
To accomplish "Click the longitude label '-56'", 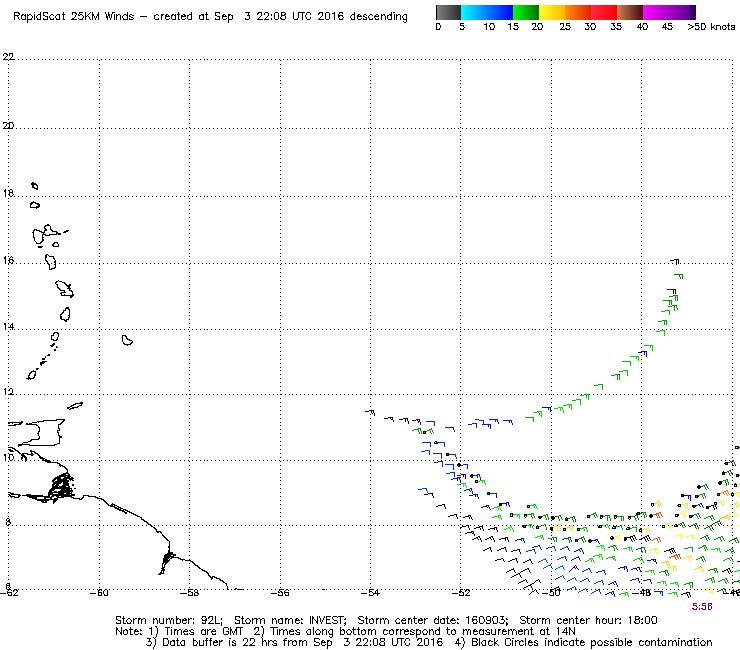I will click(280, 593).
